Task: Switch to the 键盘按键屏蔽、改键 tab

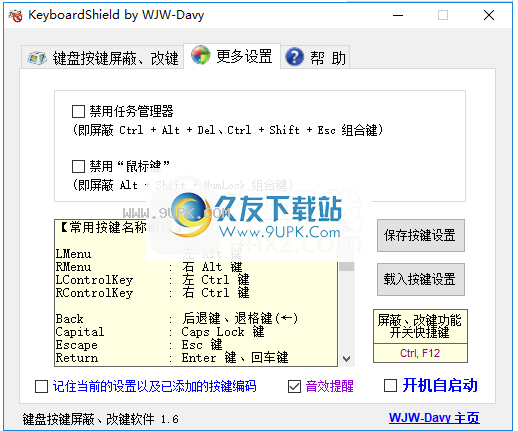Action: pyautogui.click(x=103, y=58)
